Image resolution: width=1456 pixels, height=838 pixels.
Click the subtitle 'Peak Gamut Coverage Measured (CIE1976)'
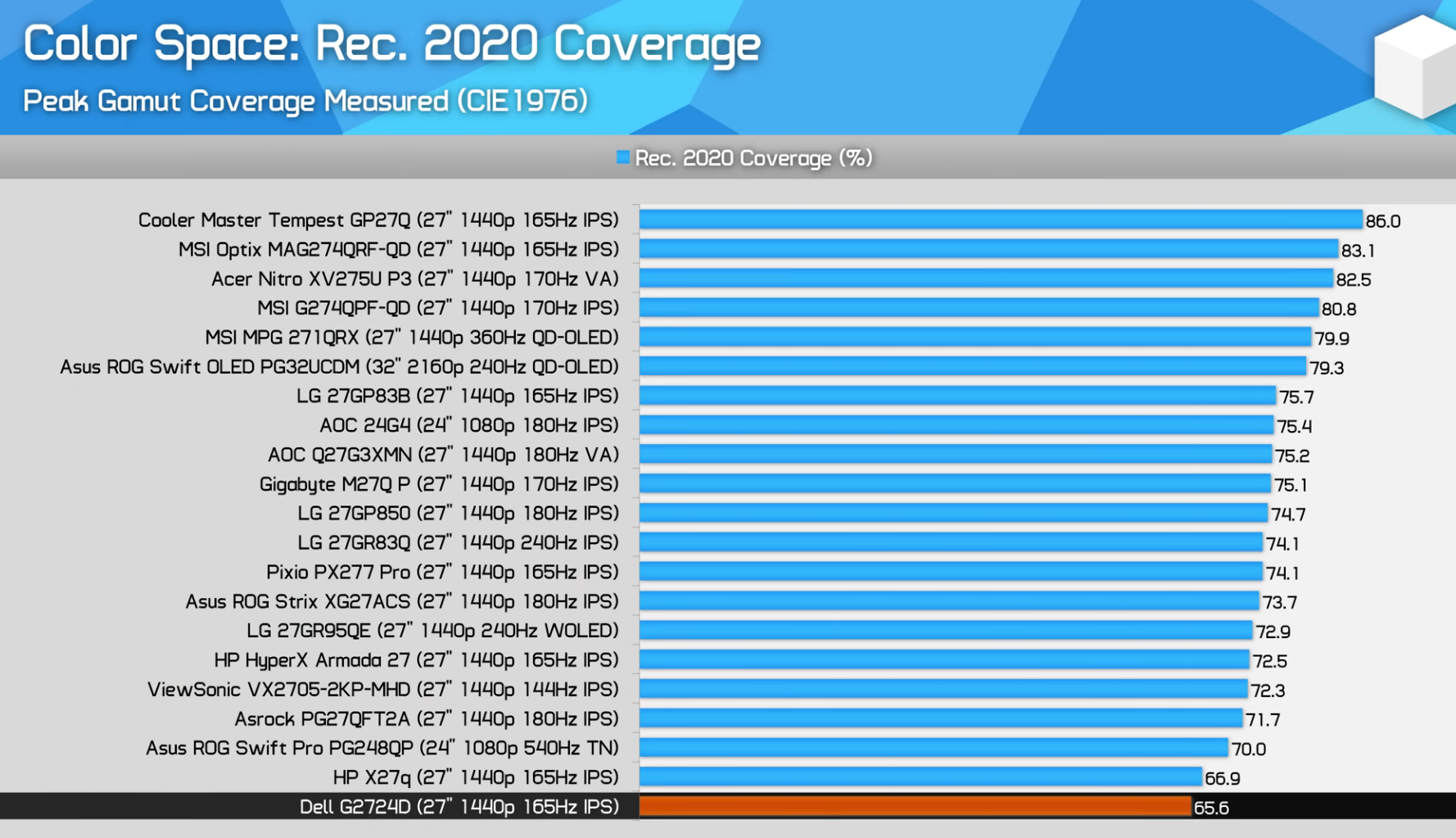click(x=305, y=101)
